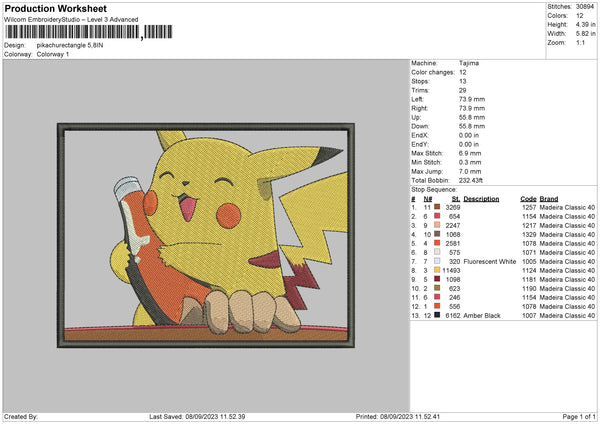Select the Zoom value 1:1

pos(580,42)
